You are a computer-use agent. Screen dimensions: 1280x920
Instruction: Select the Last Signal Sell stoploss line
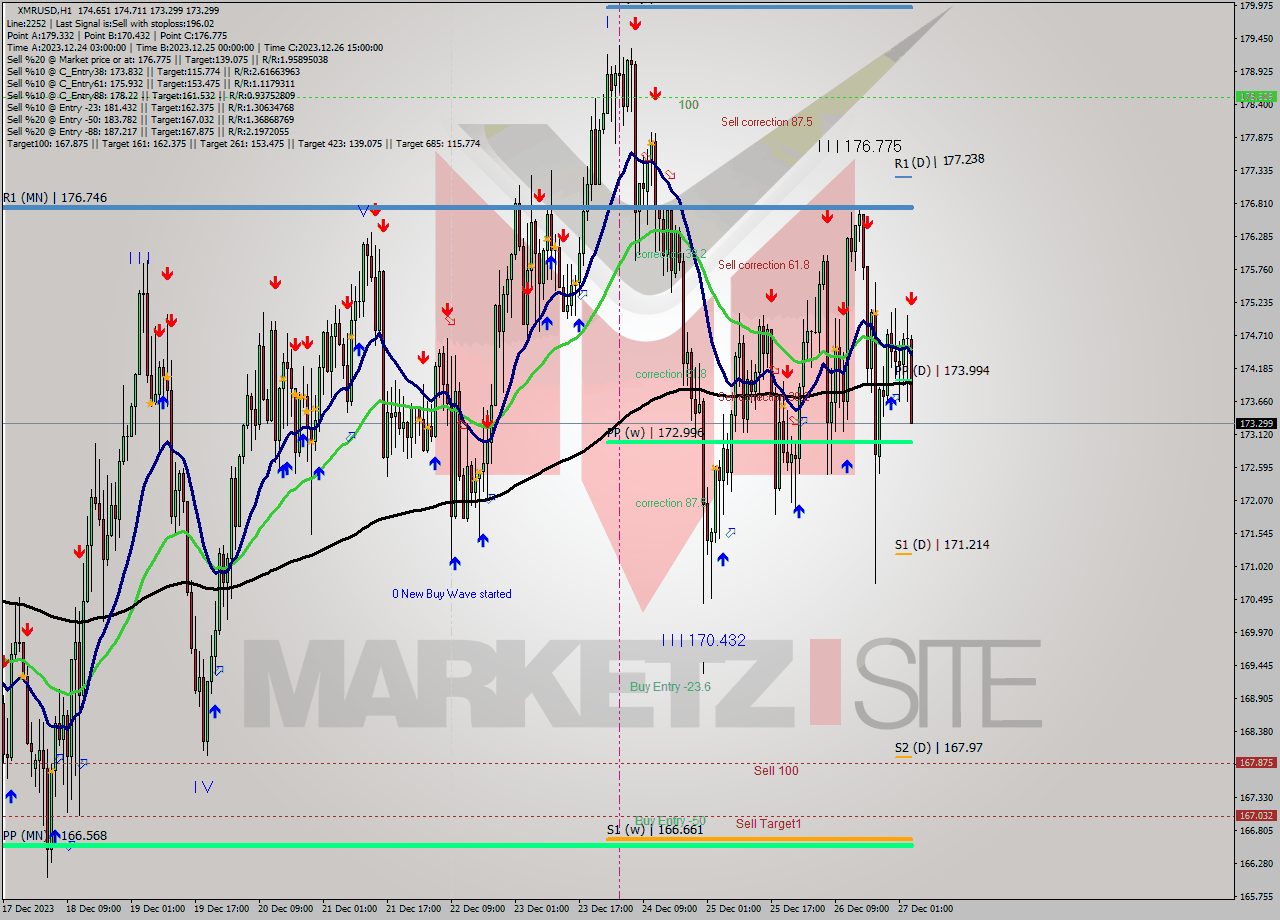[110, 23]
